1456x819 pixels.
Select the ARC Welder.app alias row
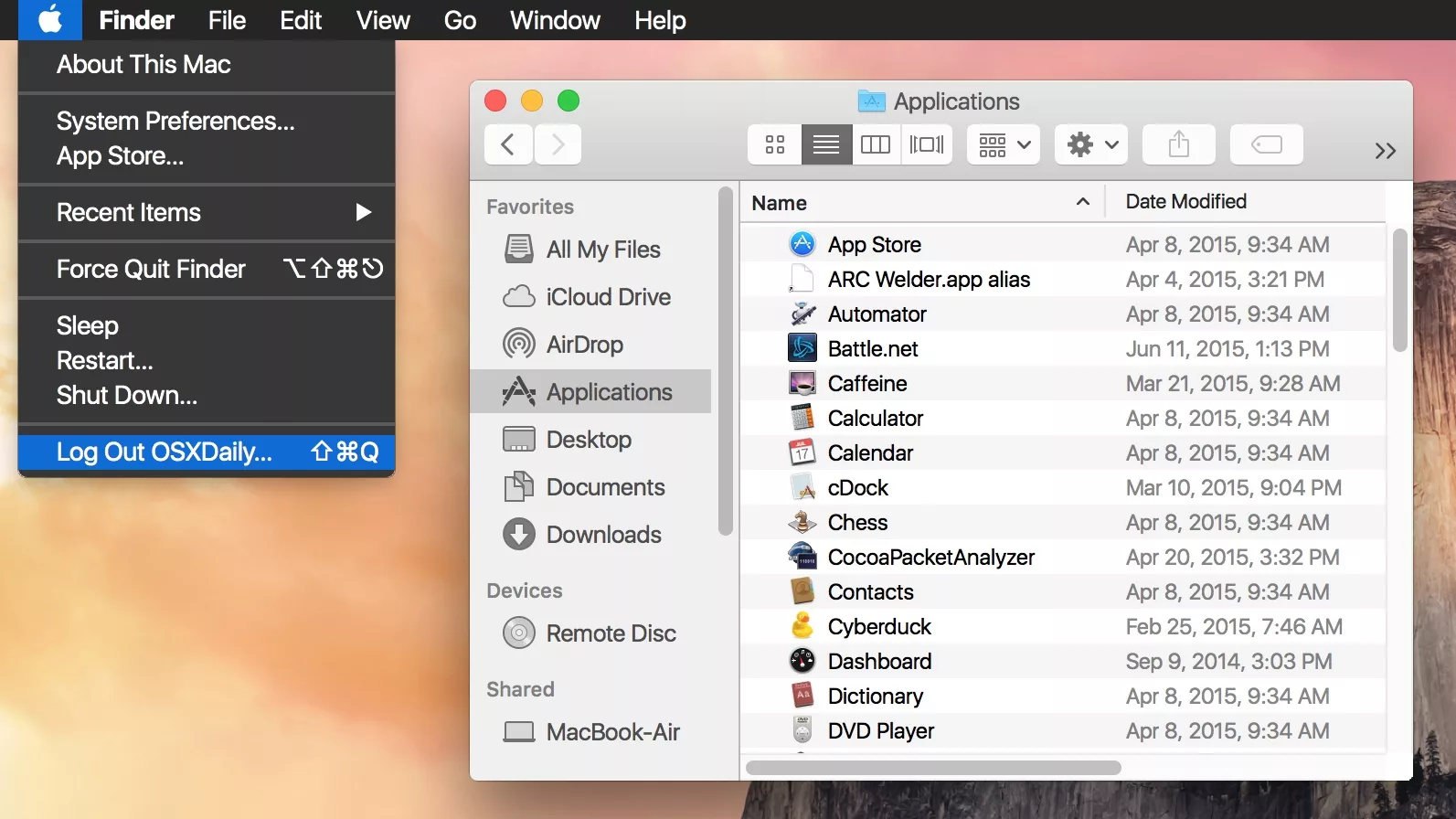(x=1062, y=279)
